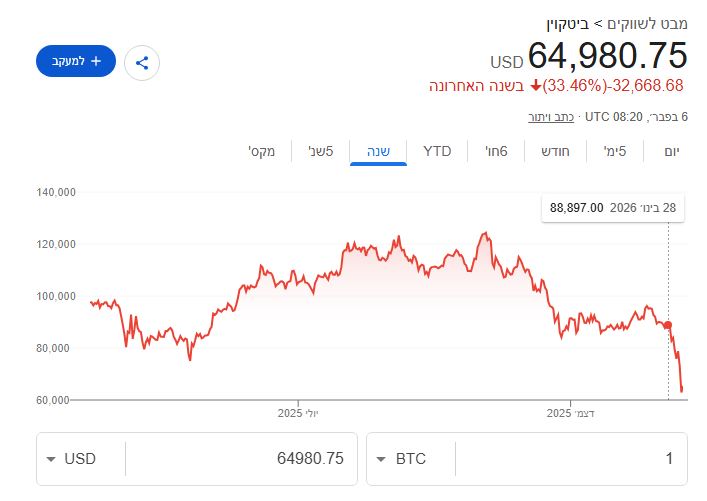Select the YTD tab

pyautogui.click(x=437, y=151)
